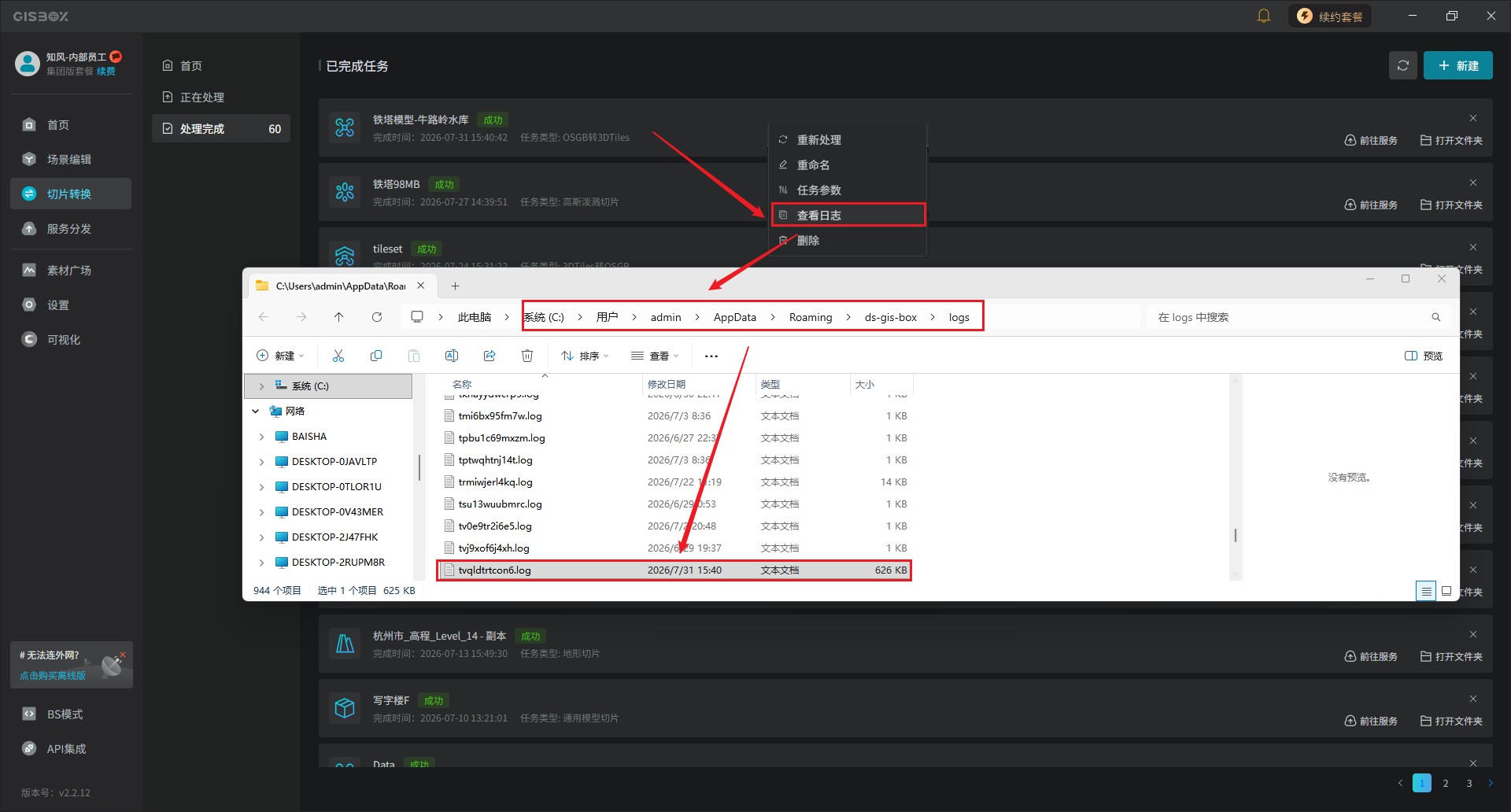Remove the 铁塔98MB task with X
This screenshot has height=812, width=1511.
[x=1472, y=183]
